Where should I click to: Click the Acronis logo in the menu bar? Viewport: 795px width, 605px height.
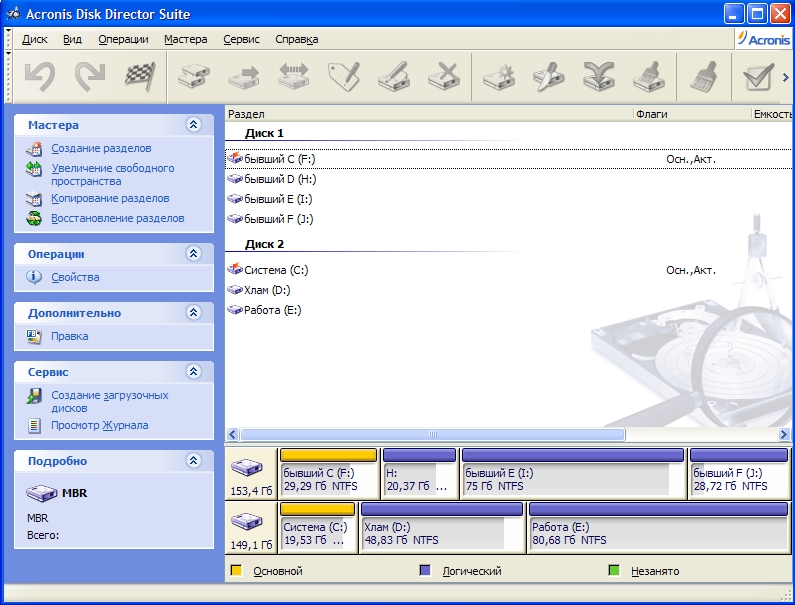764,39
